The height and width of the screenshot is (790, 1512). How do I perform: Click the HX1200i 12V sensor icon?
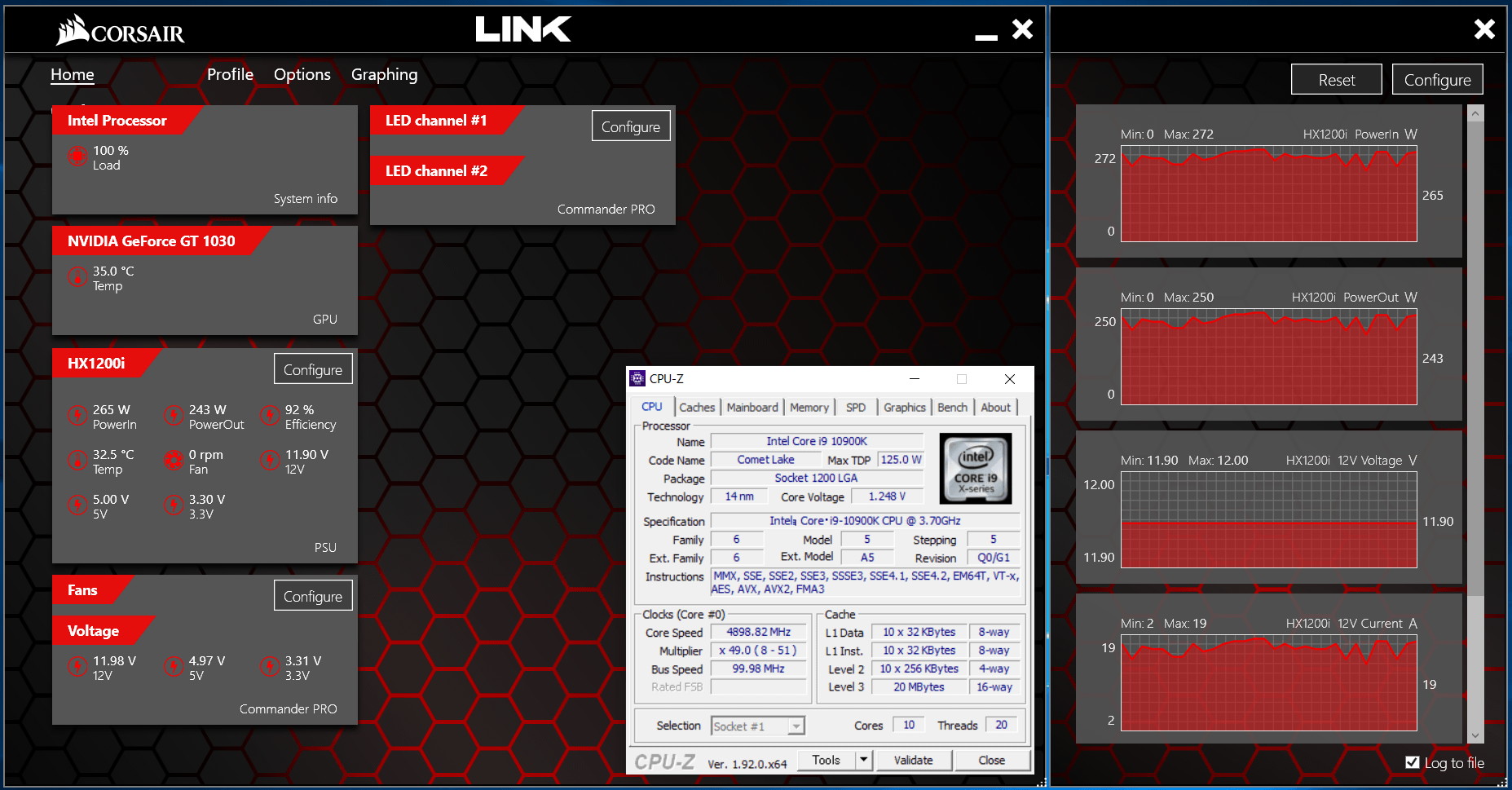[x=270, y=461]
